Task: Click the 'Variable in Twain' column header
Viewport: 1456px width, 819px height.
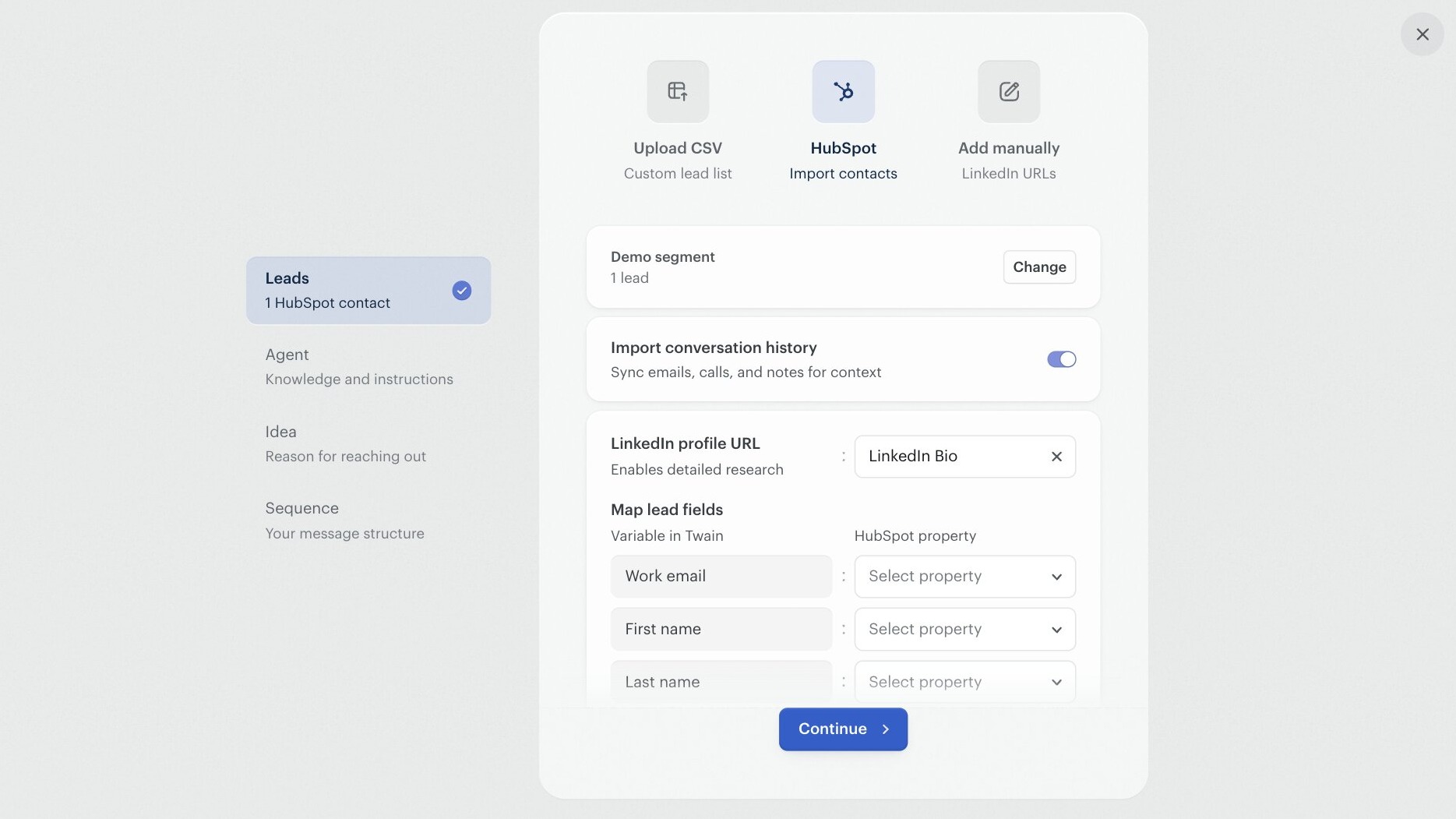Action: tap(667, 536)
